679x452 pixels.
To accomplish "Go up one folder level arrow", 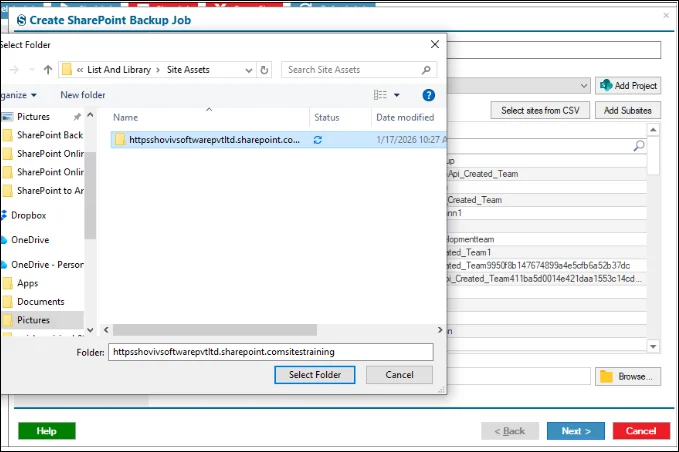I will [48, 70].
